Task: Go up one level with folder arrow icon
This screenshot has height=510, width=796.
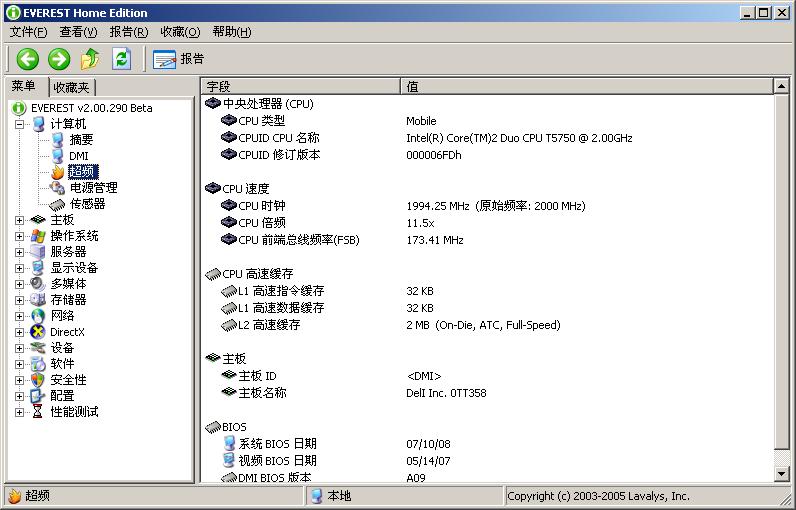Action: (x=90, y=59)
